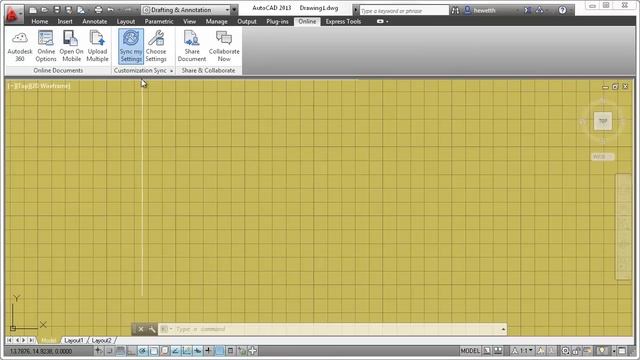Switch to the Layout1 drawing tab
The image size is (640, 360).
(x=74, y=340)
